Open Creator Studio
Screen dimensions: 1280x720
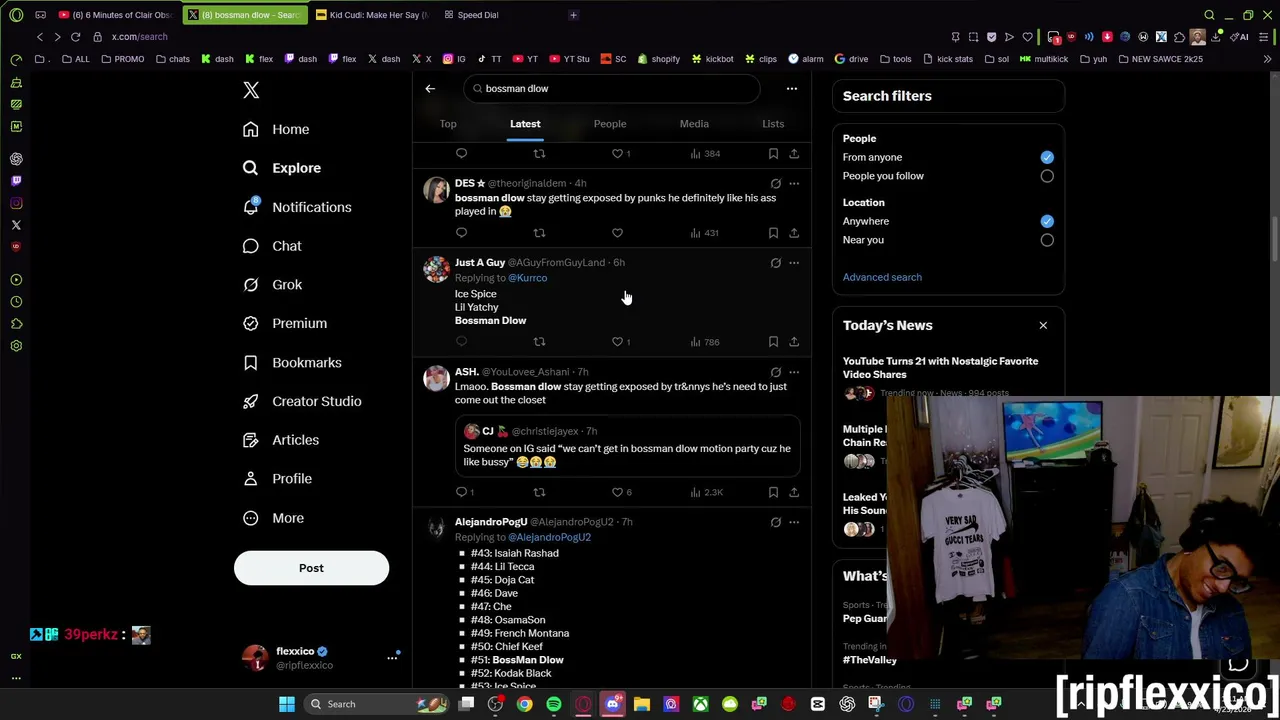coord(302,401)
